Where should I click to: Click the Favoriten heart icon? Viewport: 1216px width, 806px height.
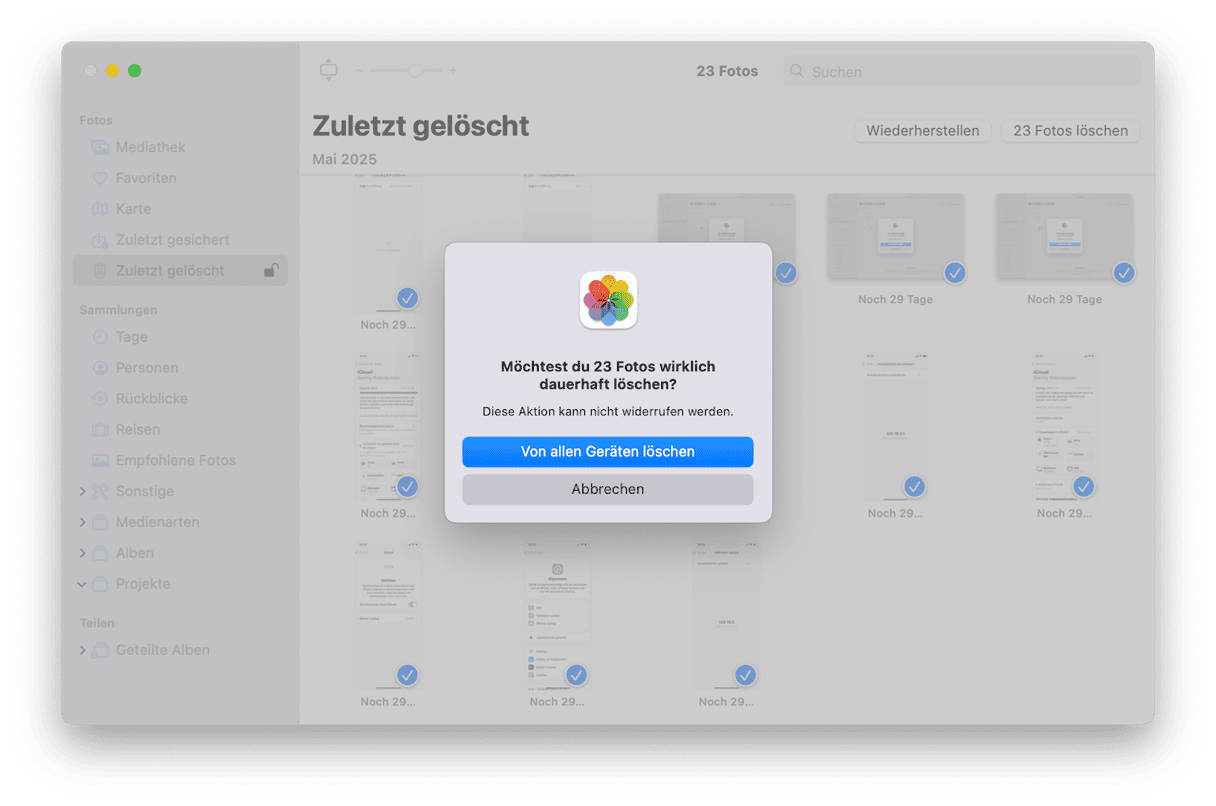click(100, 178)
